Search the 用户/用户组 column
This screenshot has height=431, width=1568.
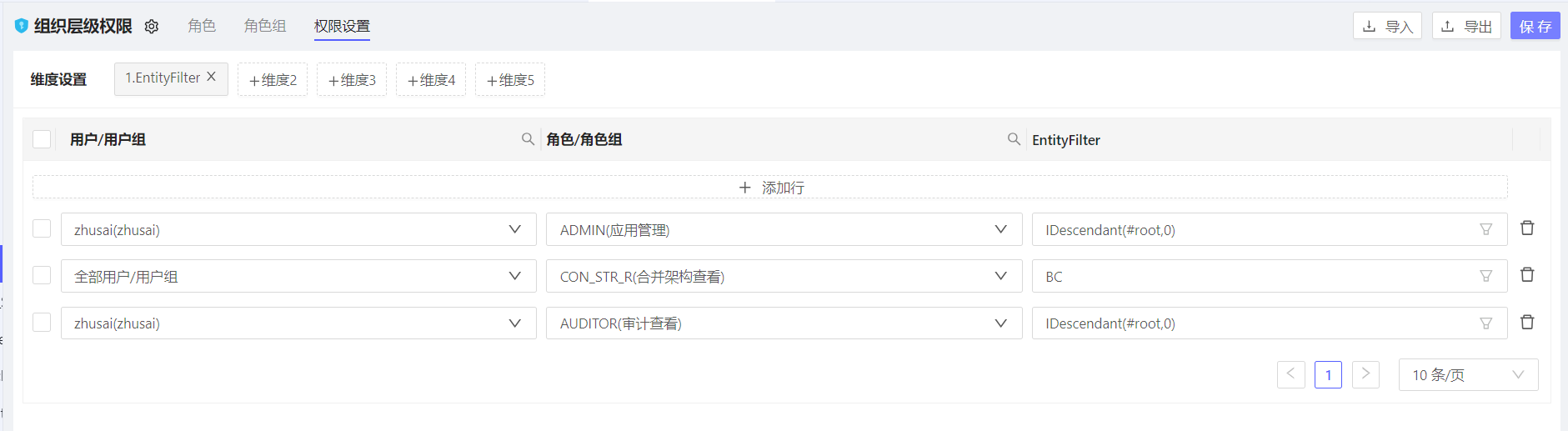(528, 139)
